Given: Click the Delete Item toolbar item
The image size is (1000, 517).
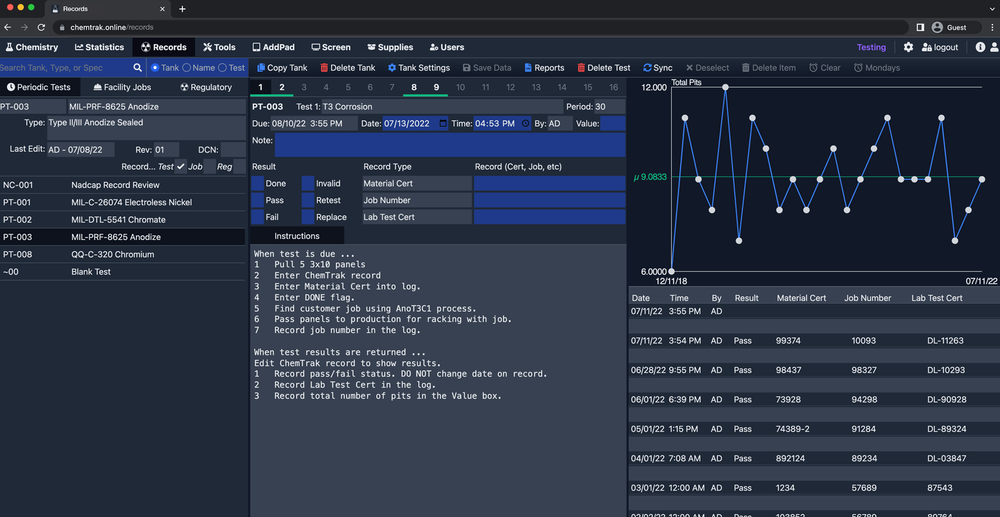Looking at the screenshot, I should pos(769,68).
